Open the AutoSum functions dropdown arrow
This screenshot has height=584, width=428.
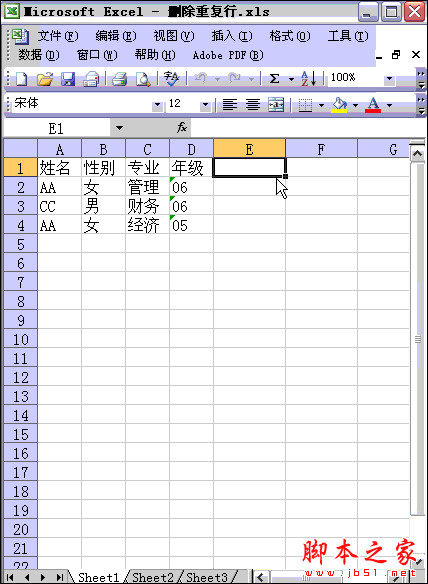coord(291,79)
